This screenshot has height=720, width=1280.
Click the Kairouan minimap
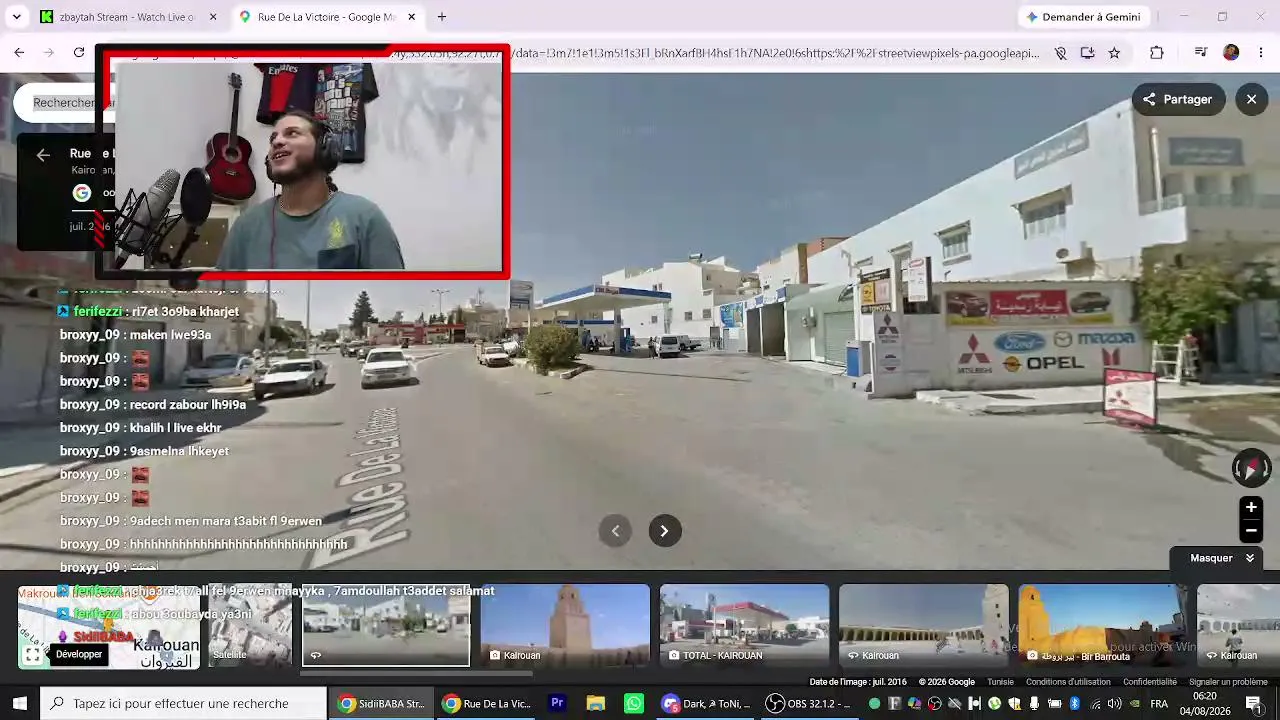point(110,626)
